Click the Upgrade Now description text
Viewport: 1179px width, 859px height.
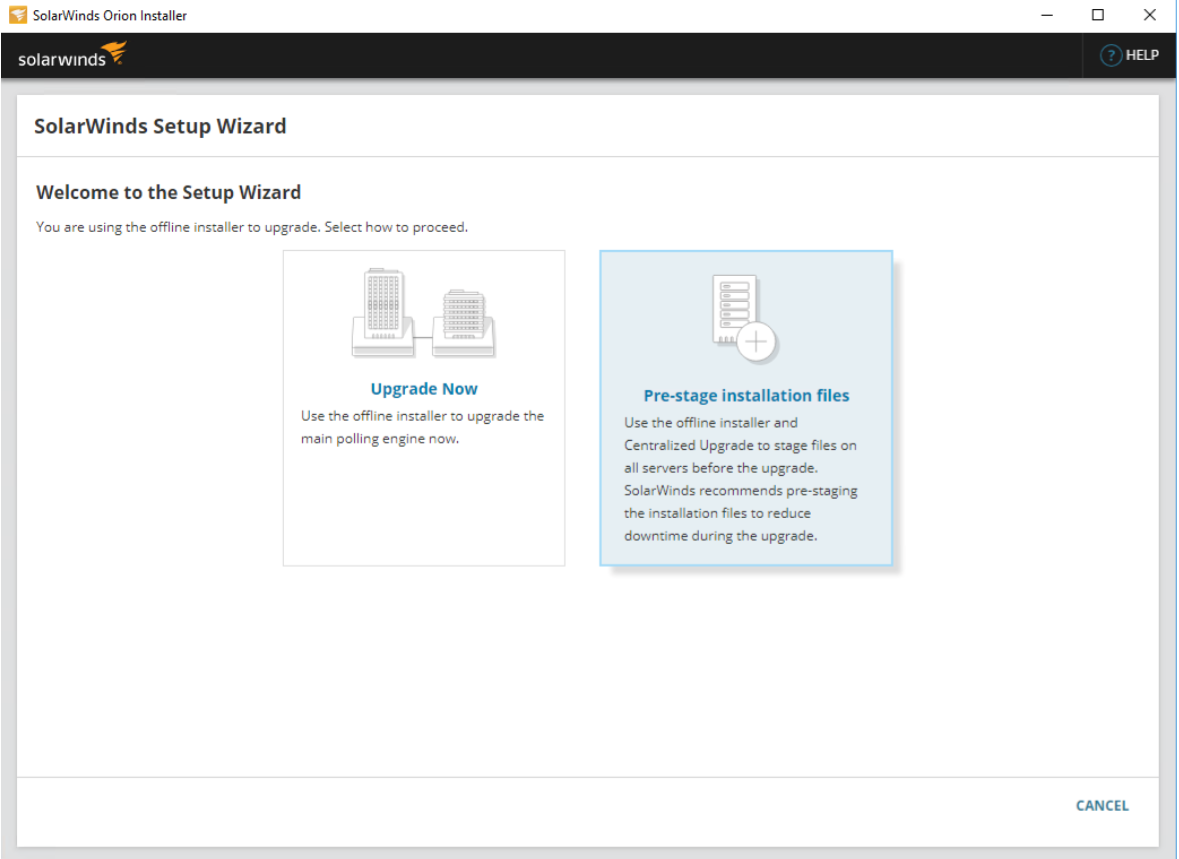click(422, 427)
